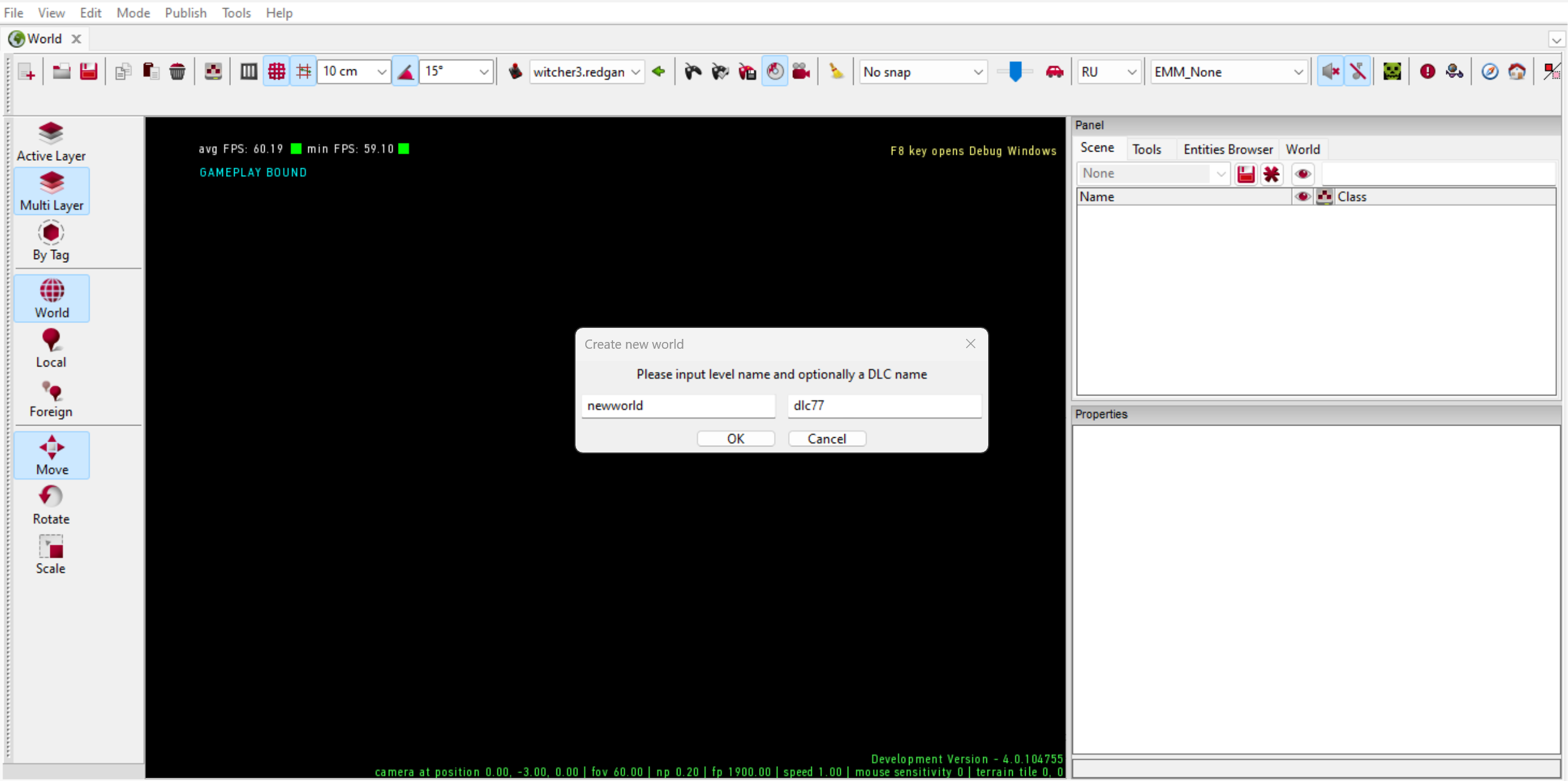Adjust the blue slider in the toolbar
The height and width of the screenshot is (781, 1568).
tap(1016, 72)
